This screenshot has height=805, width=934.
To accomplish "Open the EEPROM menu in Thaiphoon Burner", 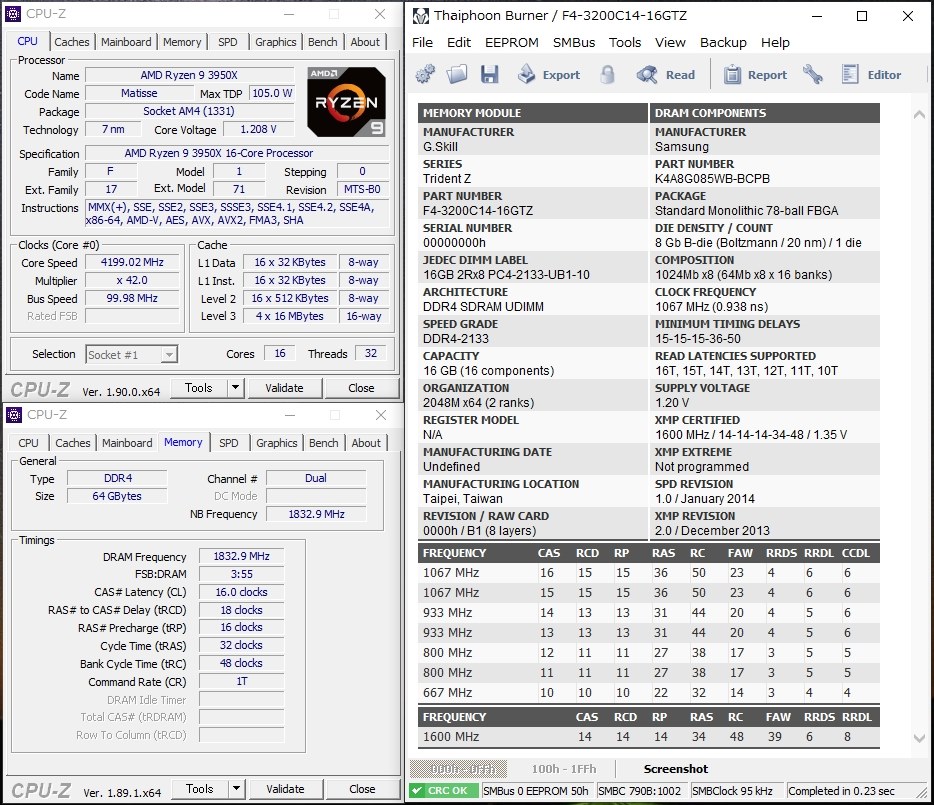I will click(x=511, y=42).
